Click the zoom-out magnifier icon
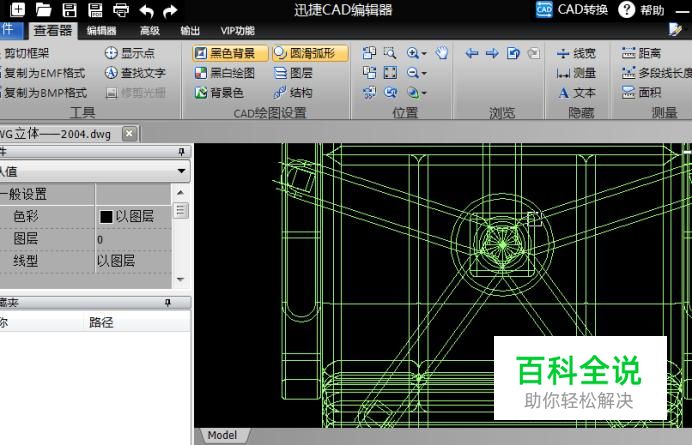The image size is (692, 445). tap(413, 72)
